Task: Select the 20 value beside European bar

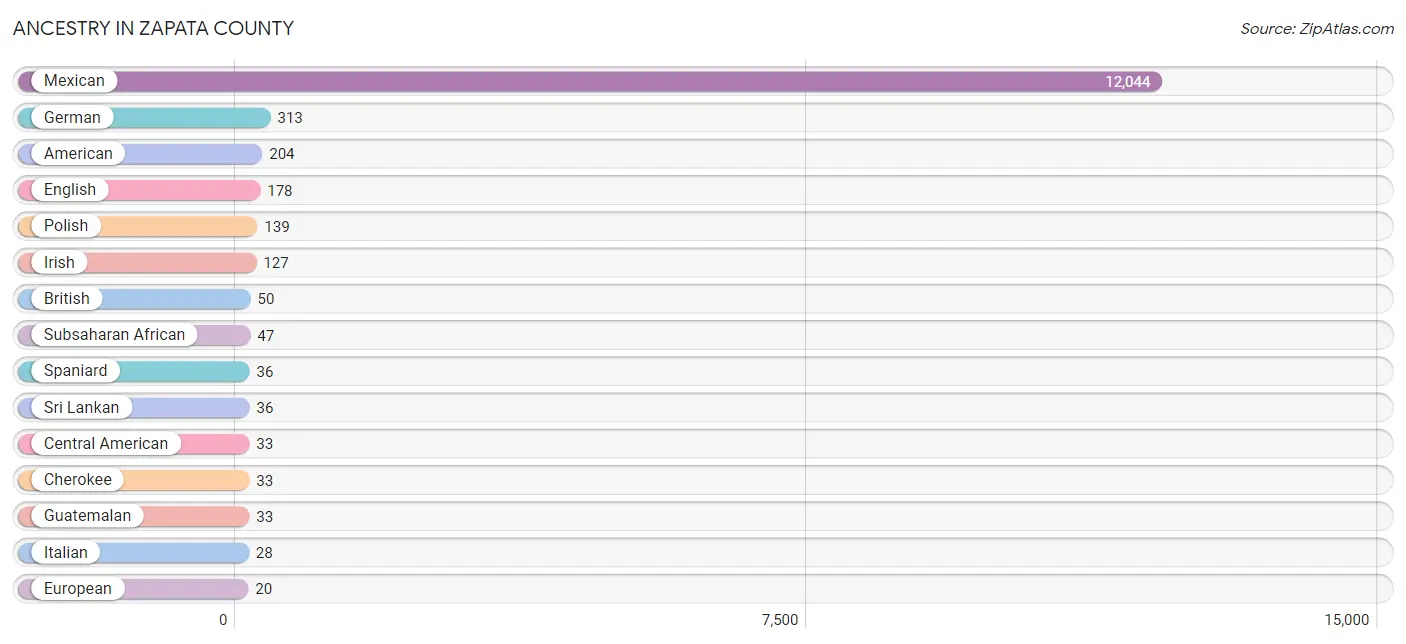Action: tap(264, 589)
